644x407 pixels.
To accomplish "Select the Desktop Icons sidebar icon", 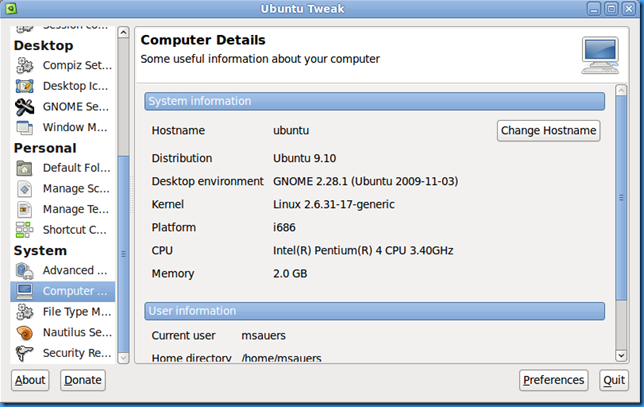I will pos(25,86).
